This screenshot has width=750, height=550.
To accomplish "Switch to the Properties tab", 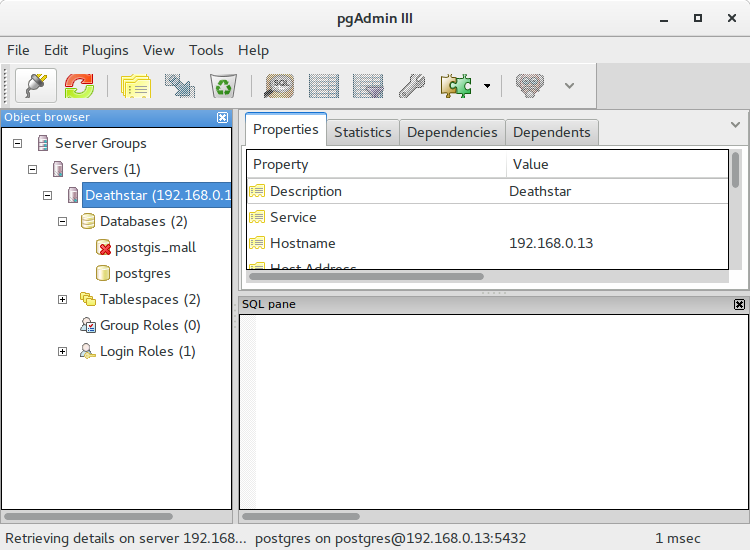I will (x=286, y=130).
